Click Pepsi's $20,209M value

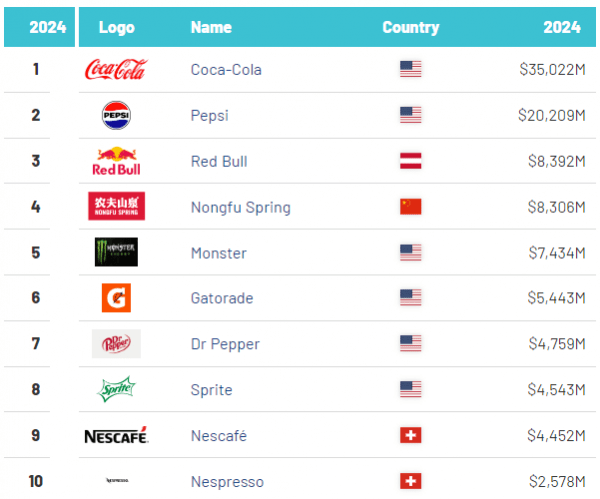[551, 115]
